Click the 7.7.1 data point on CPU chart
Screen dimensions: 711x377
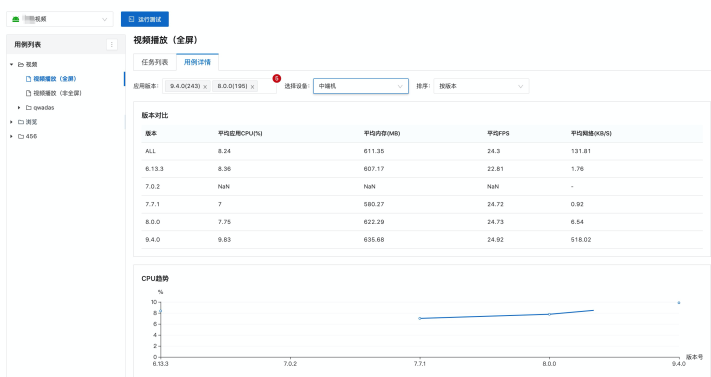coord(420,318)
